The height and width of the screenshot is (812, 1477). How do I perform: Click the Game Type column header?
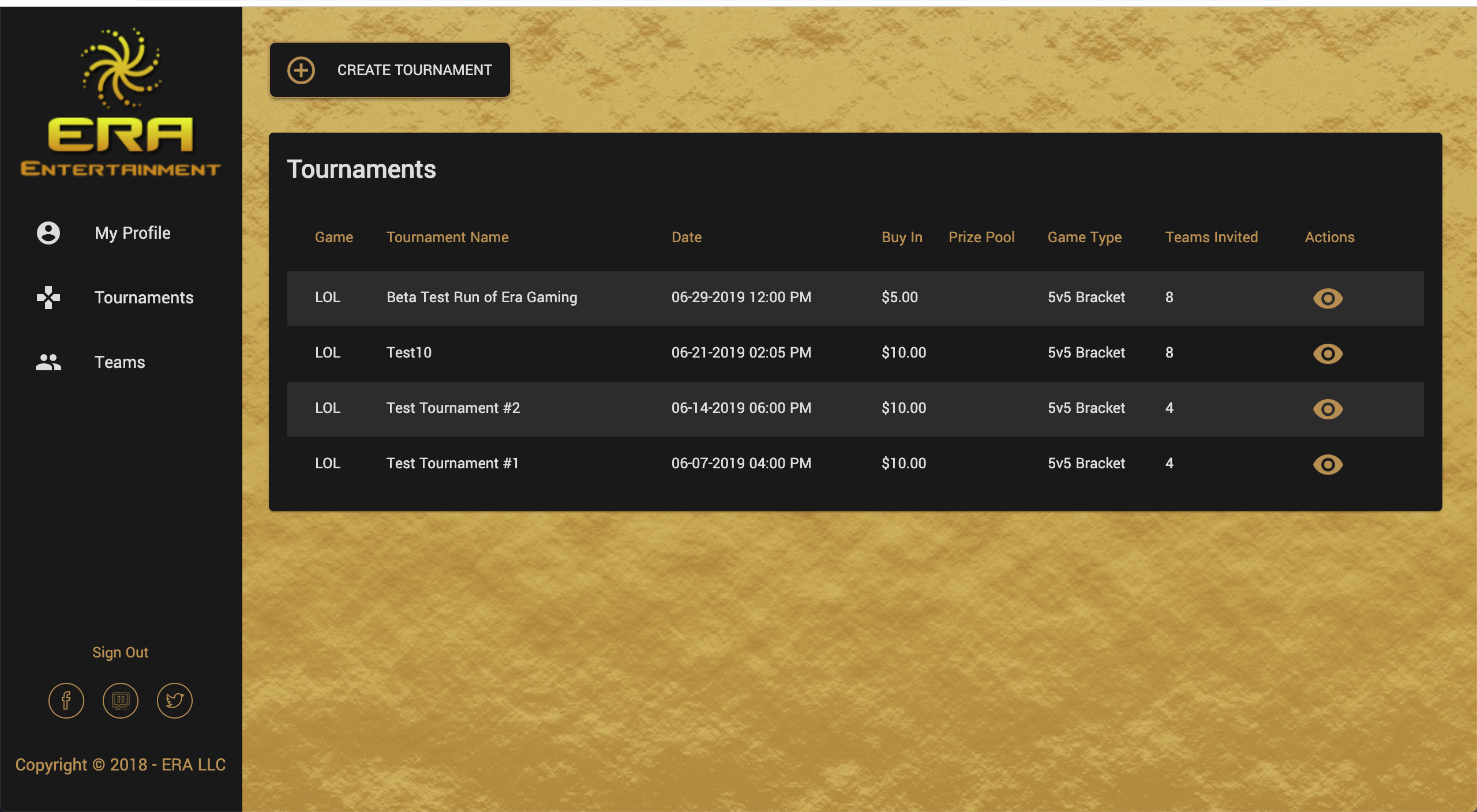(1085, 237)
